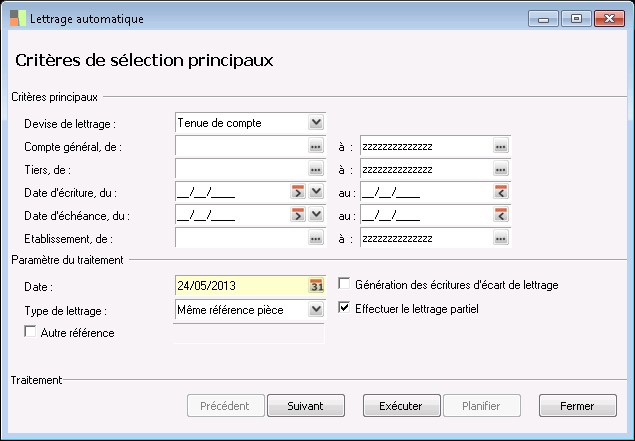The height and width of the screenshot is (441, 635).
Task: Expand the Type de lettrage dropdown
Action: pos(316,310)
